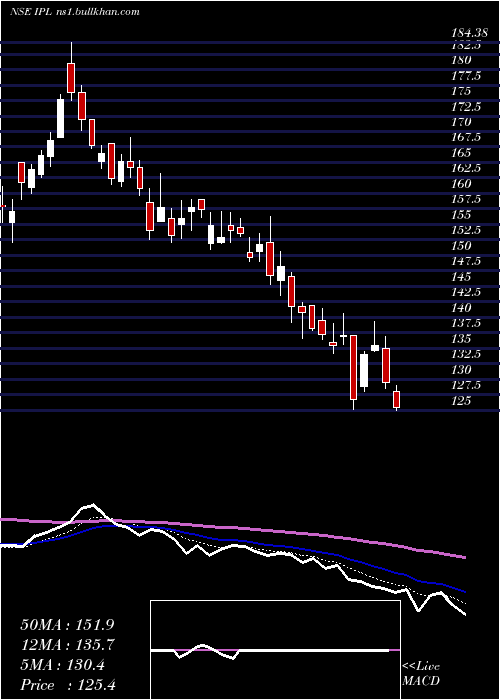
Task: Click the 152.5 price axis label
Action: (x=467, y=230)
